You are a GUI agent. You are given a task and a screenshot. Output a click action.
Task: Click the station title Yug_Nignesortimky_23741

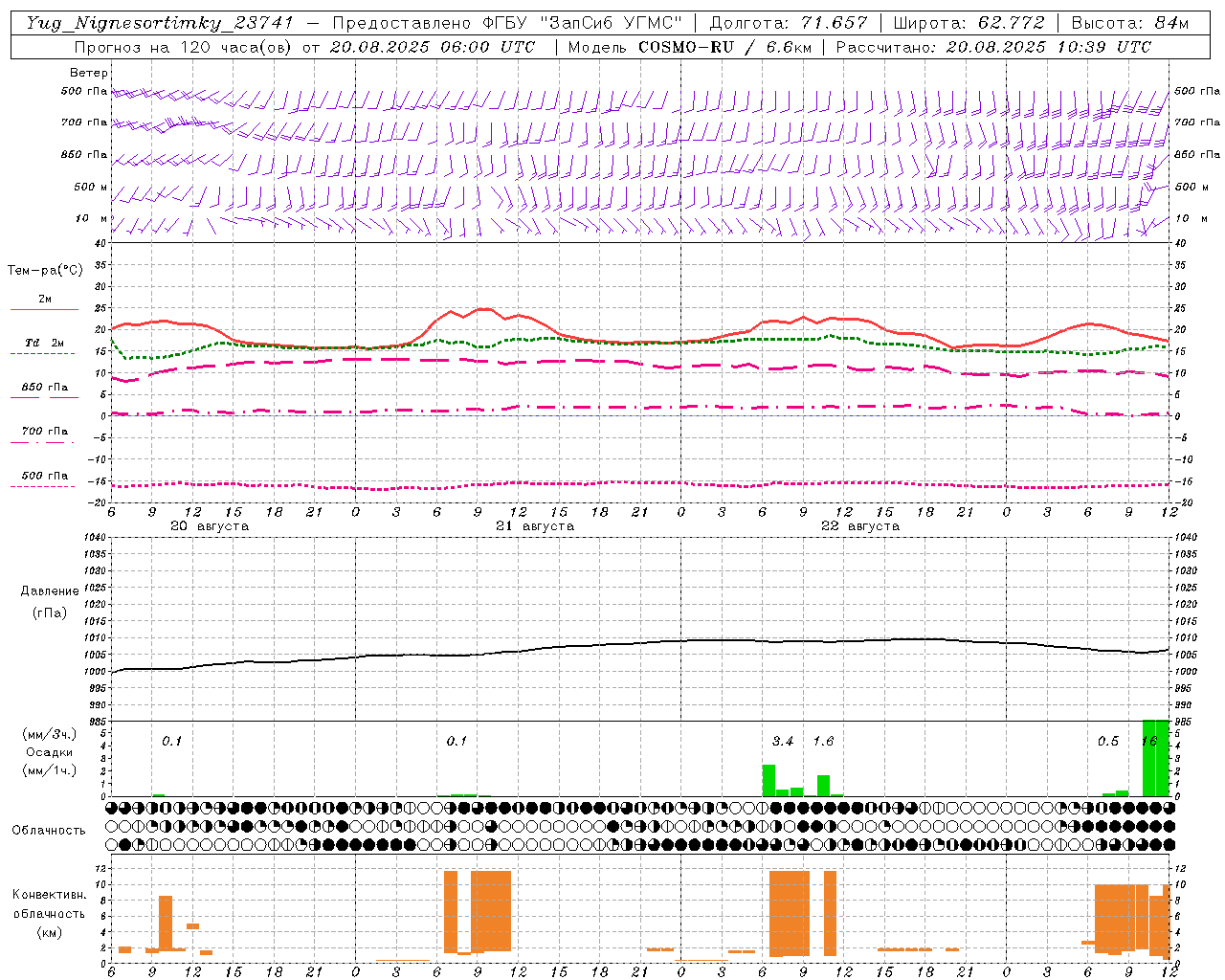pyautogui.click(x=158, y=23)
